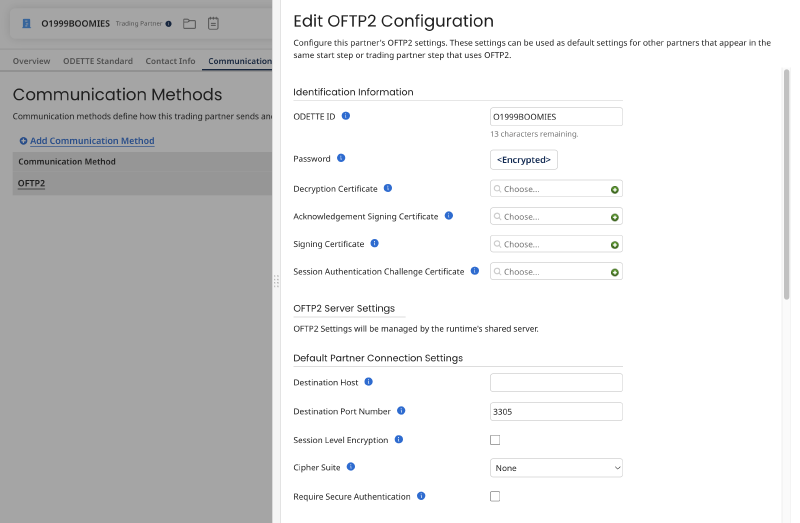Show info for Destination Port Number

click(x=402, y=411)
